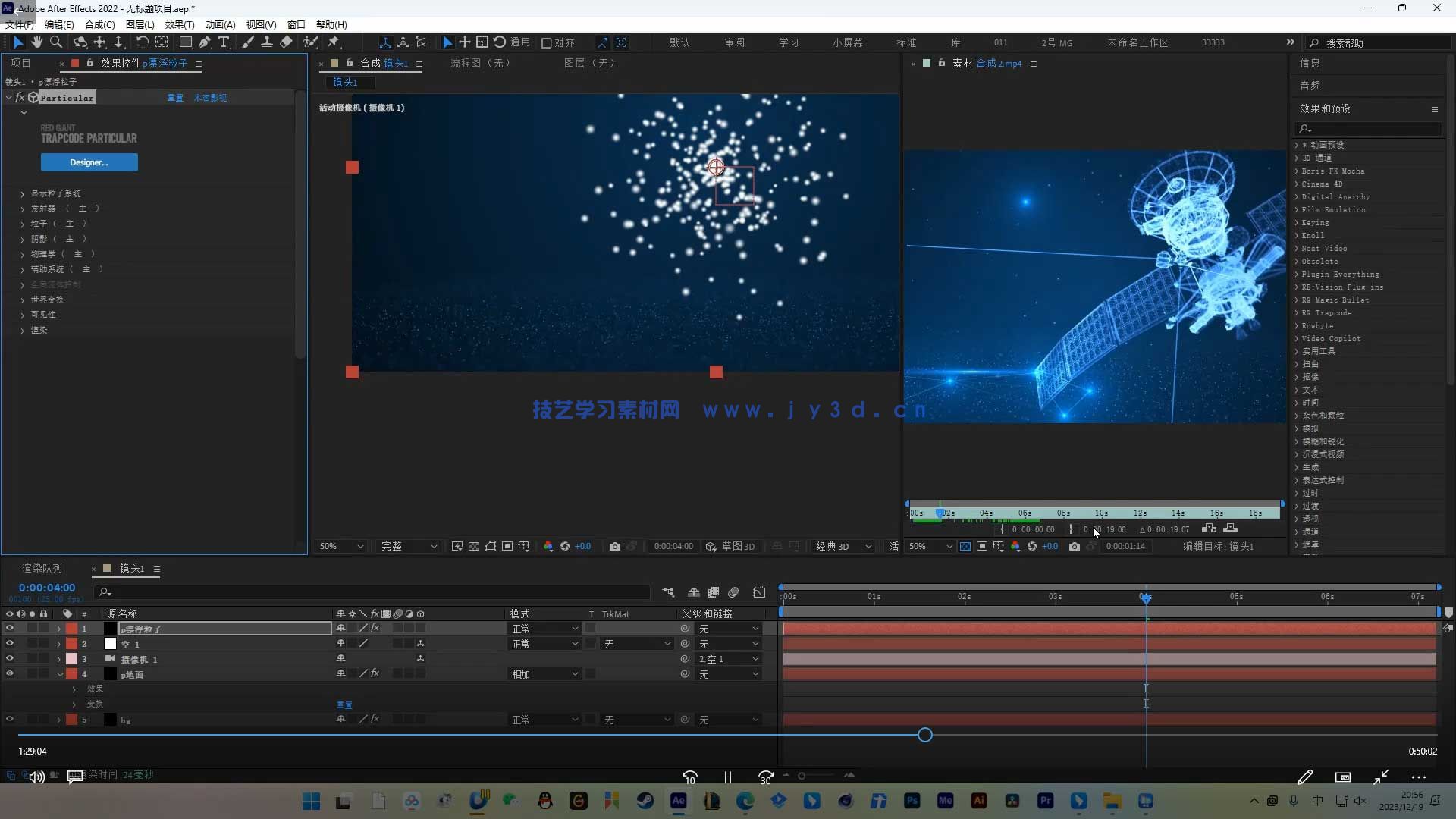This screenshot has width=1456, height=819.
Task: Select the Hand tool in the toolbar
Action: point(37,42)
